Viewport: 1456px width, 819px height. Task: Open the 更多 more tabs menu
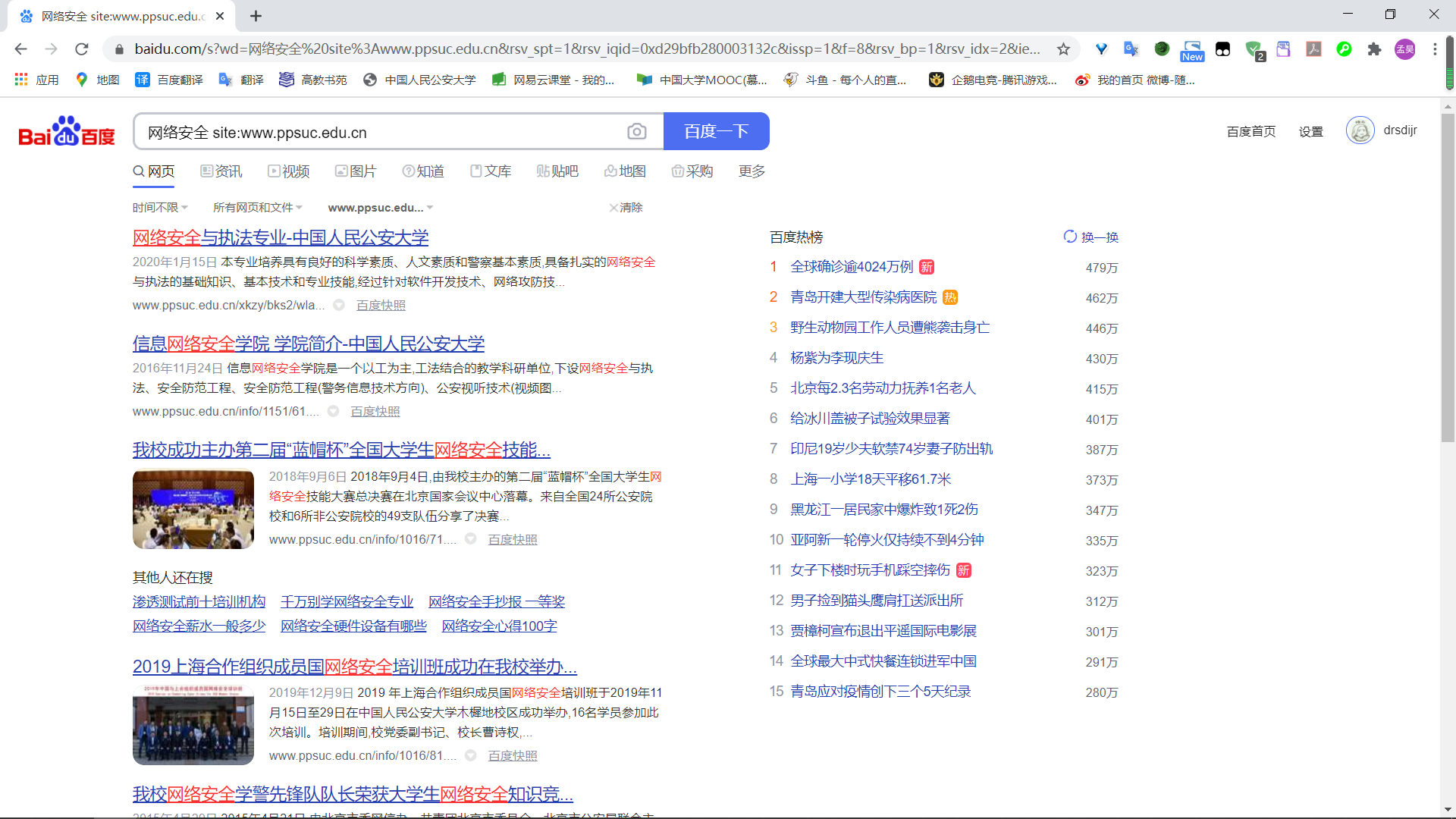pos(752,171)
